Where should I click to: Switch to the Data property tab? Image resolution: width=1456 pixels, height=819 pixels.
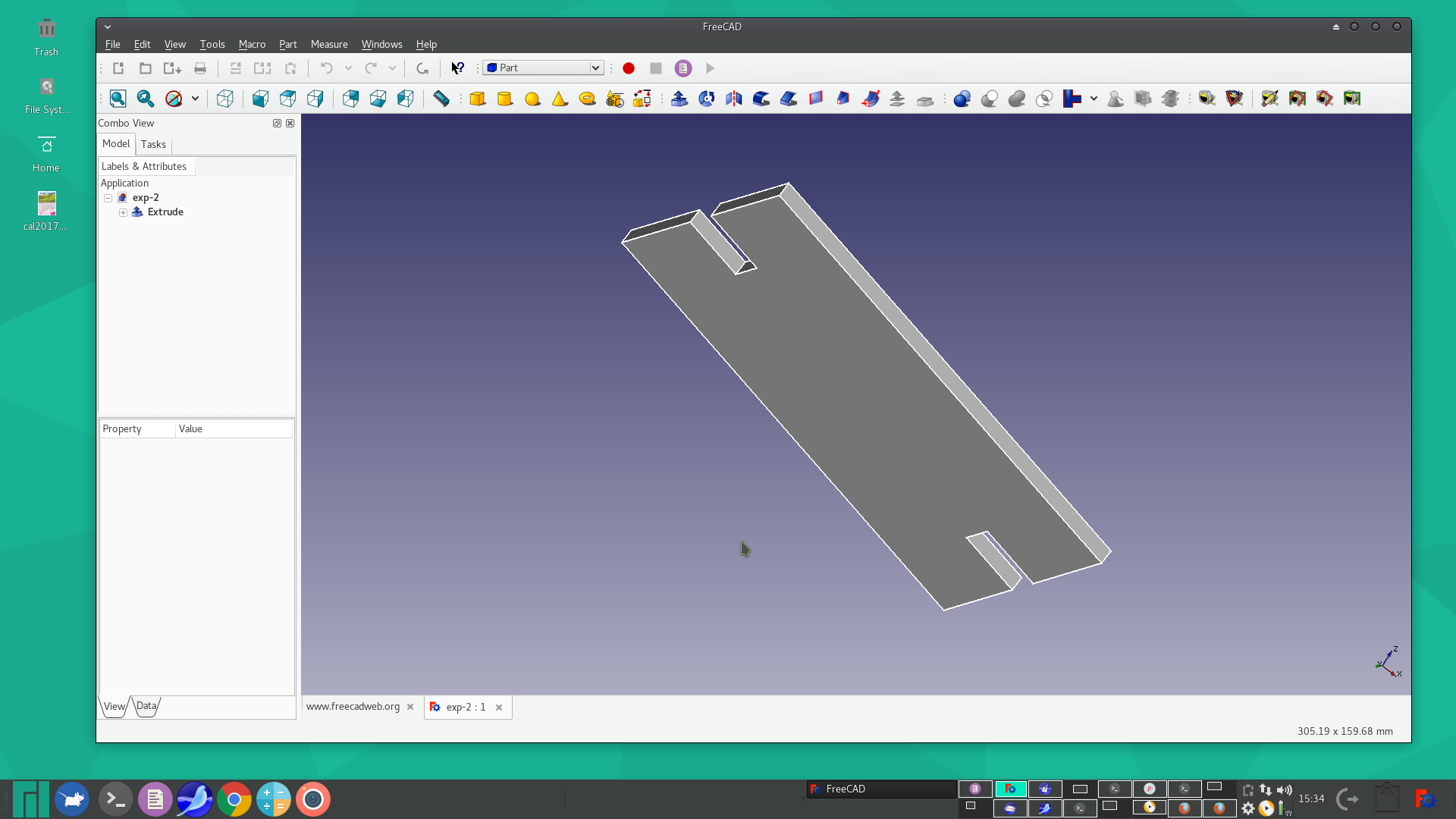(x=146, y=706)
